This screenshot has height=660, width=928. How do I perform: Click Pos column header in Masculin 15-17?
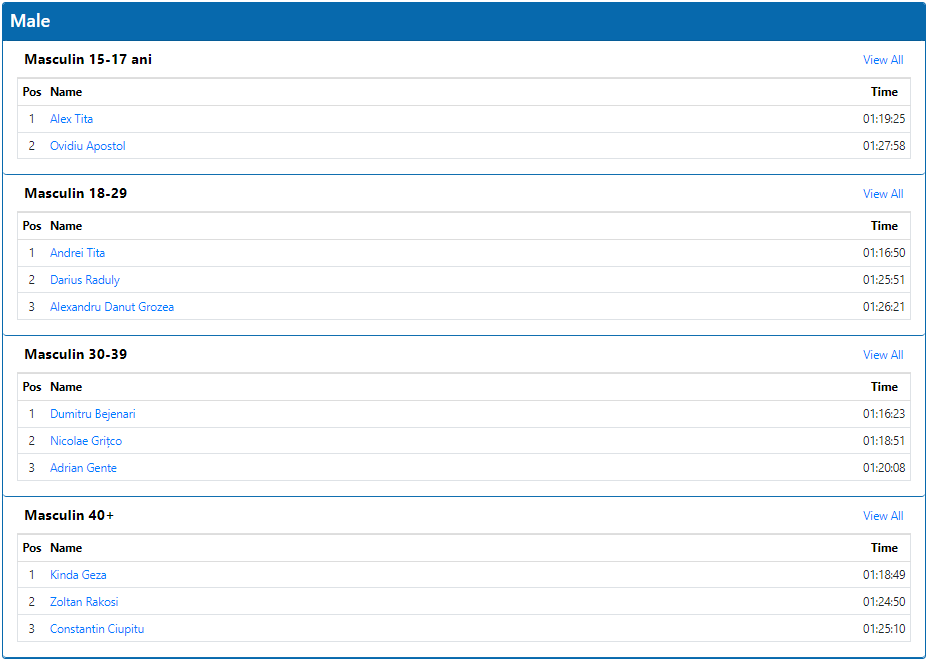pos(32,92)
